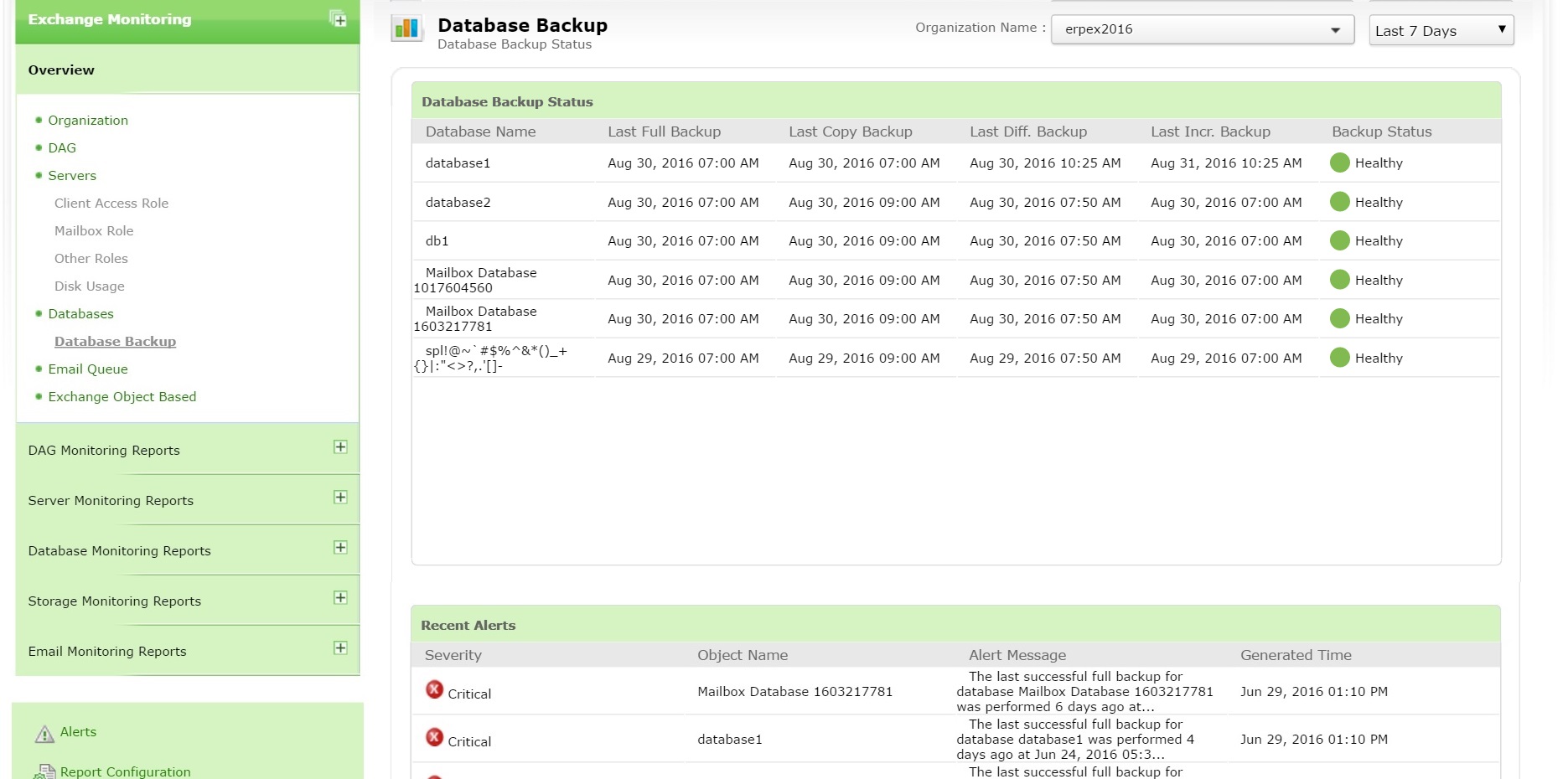This screenshot has width=1568, height=779.
Task: Click the green Healthy status dot for database1
Action: point(1339,163)
